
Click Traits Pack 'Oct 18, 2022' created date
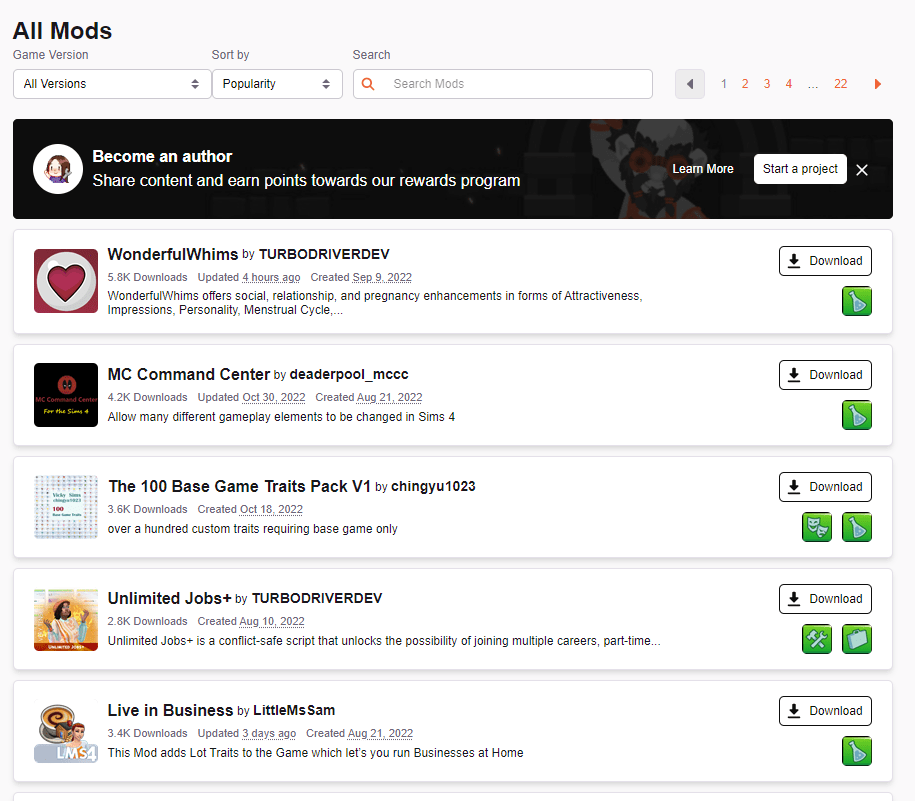pyautogui.click(x=271, y=509)
